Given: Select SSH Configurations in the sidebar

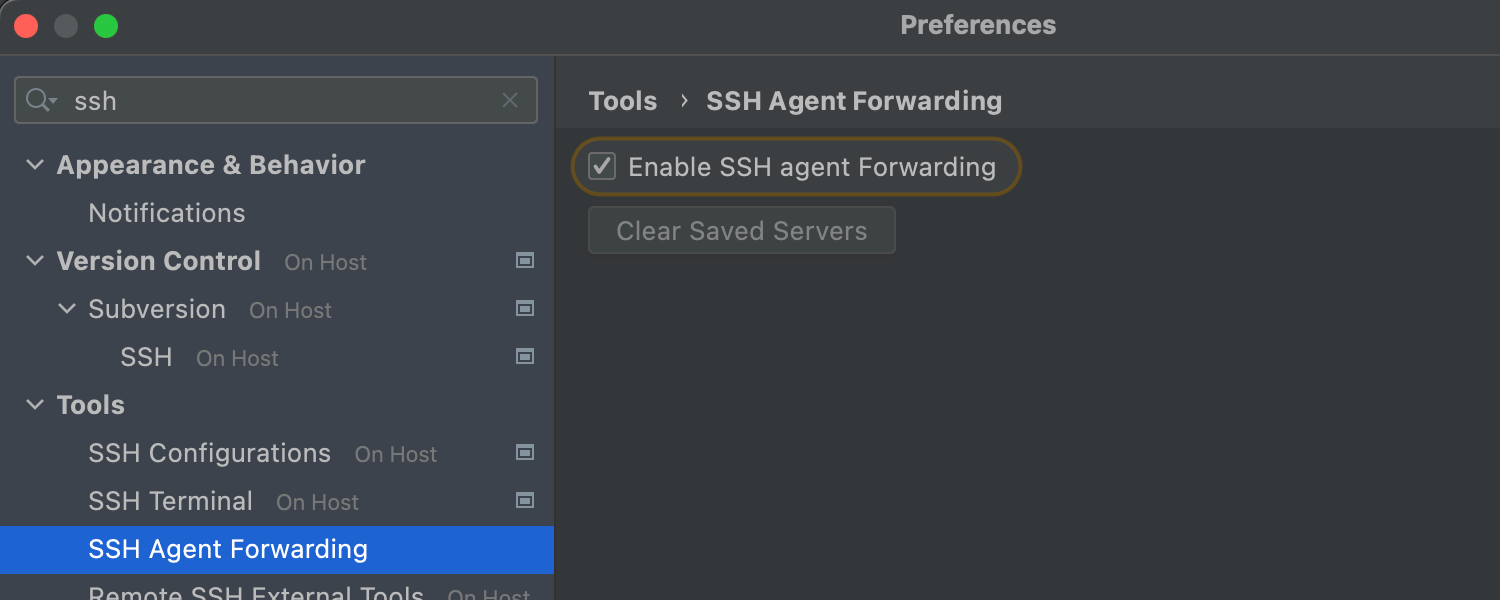Looking at the screenshot, I should click(x=209, y=453).
